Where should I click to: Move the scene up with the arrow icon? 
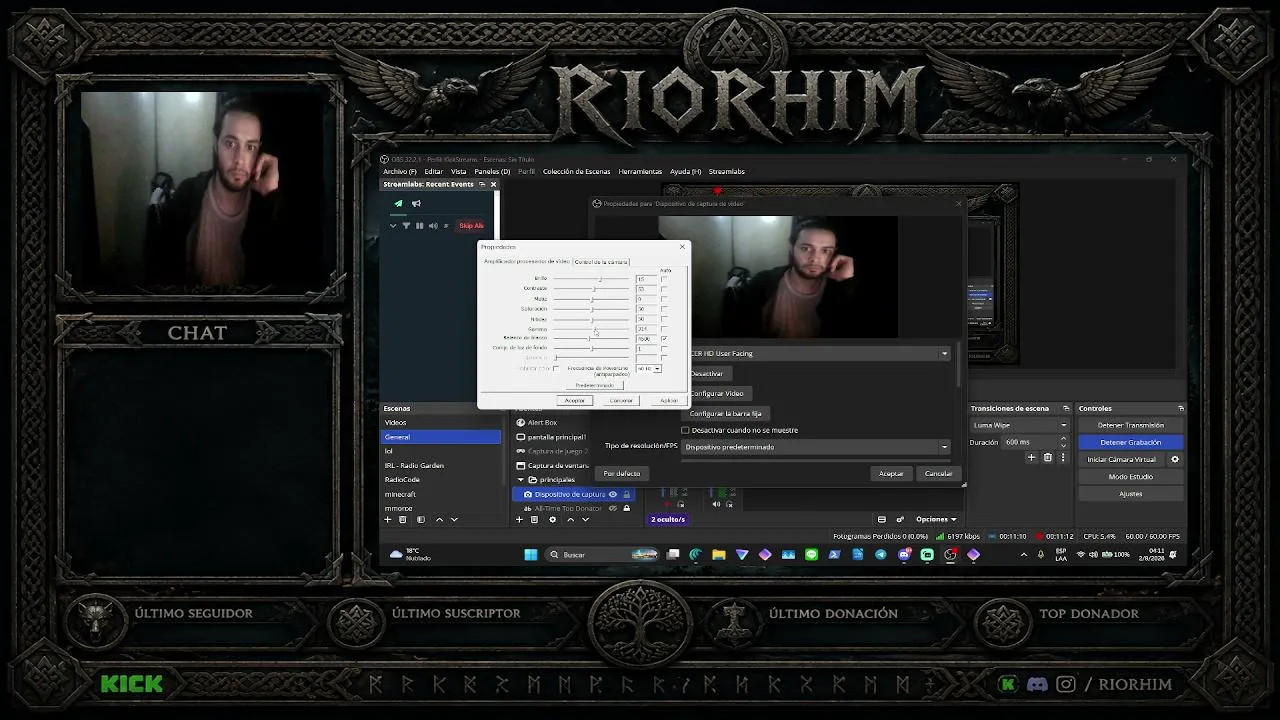(x=439, y=519)
